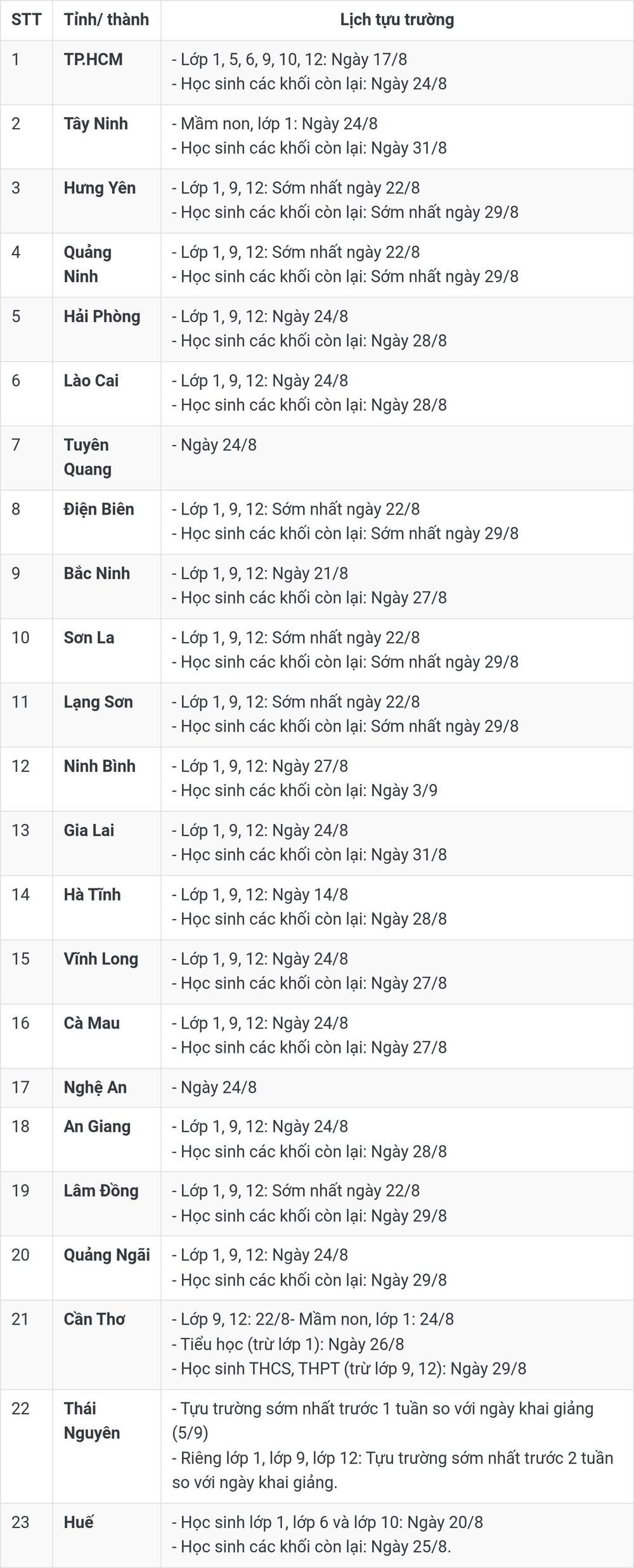Select the Bắc Ninh province name
Viewport: 634px width, 1568px height.
(x=96, y=574)
